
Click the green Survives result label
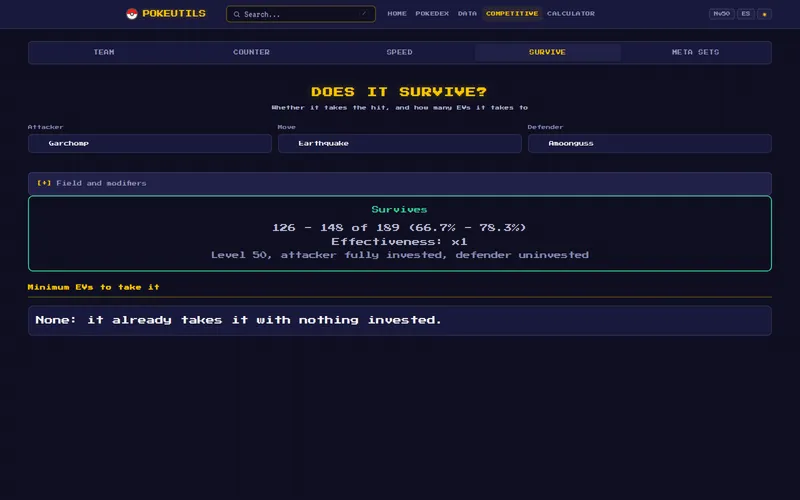(399, 210)
